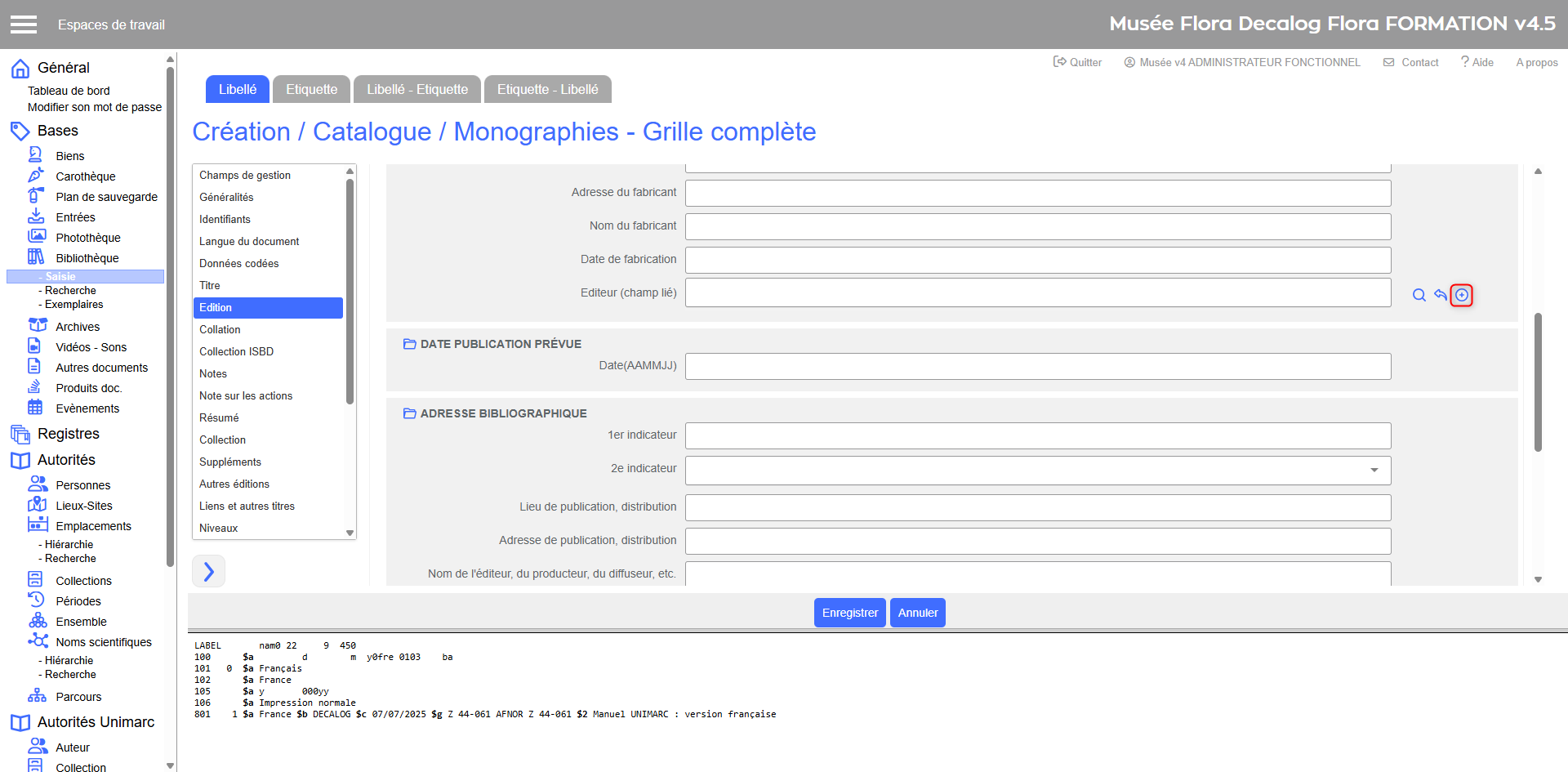This screenshot has height=772, width=1568.
Task: Open the Bibliothèque base icon
Action: pyautogui.click(x=36, y=257)
